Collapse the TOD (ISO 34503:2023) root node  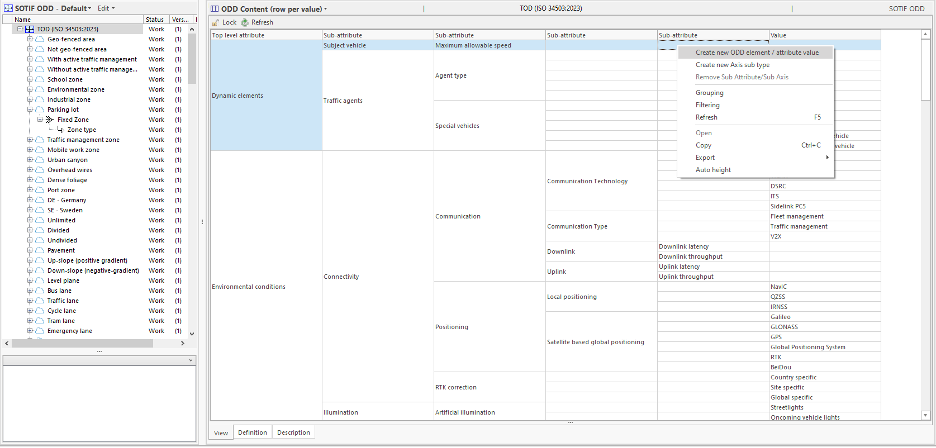(x=20, y=29)
